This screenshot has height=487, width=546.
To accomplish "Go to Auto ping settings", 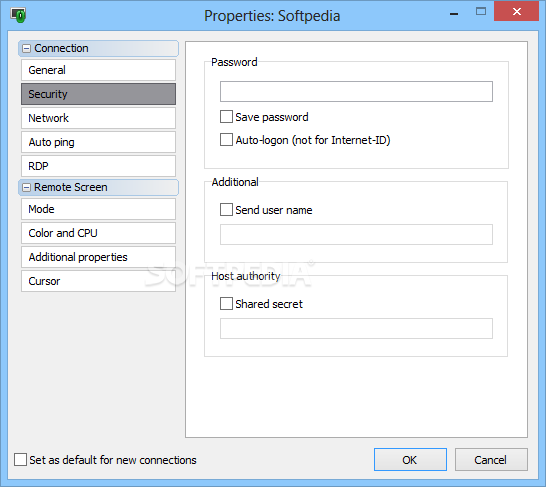I will click(98, 142).
